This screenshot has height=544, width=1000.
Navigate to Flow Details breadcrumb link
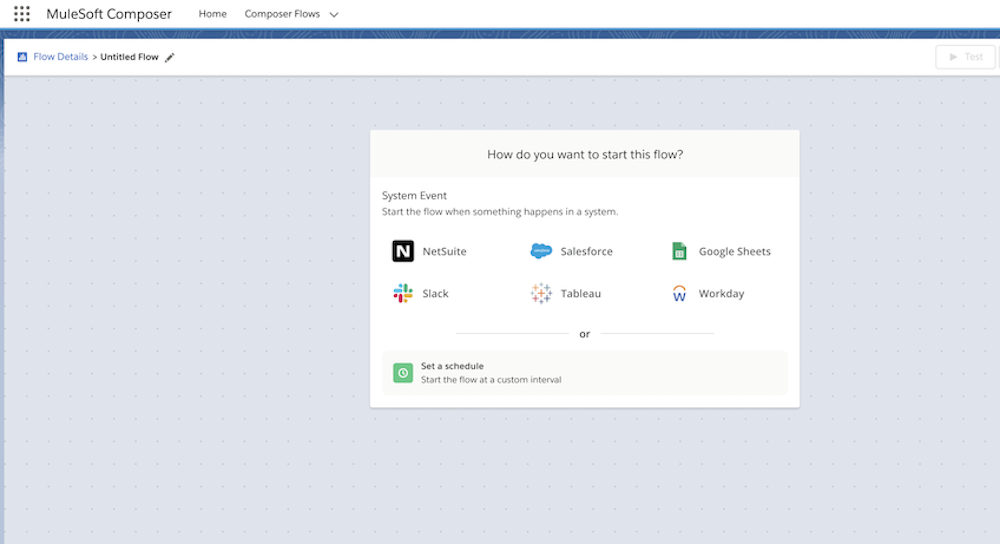(x=61, y=57)
